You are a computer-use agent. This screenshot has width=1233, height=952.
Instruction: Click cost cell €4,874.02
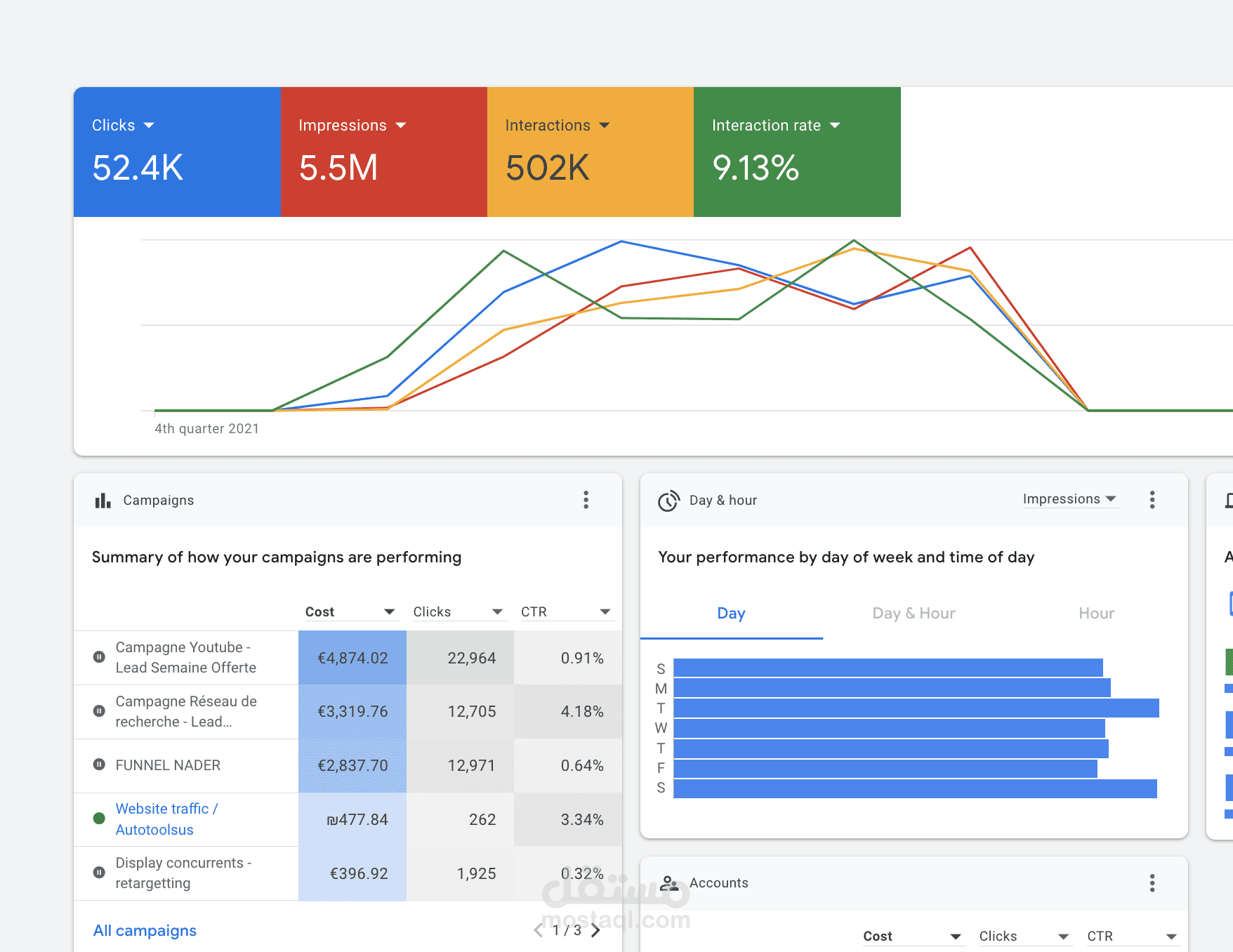click(x=352, y=658)
